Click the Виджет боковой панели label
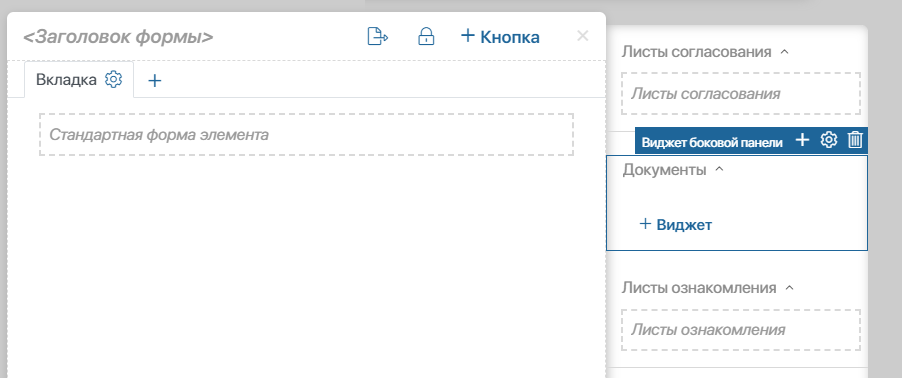The image size is (902, 378). (712, 143)
